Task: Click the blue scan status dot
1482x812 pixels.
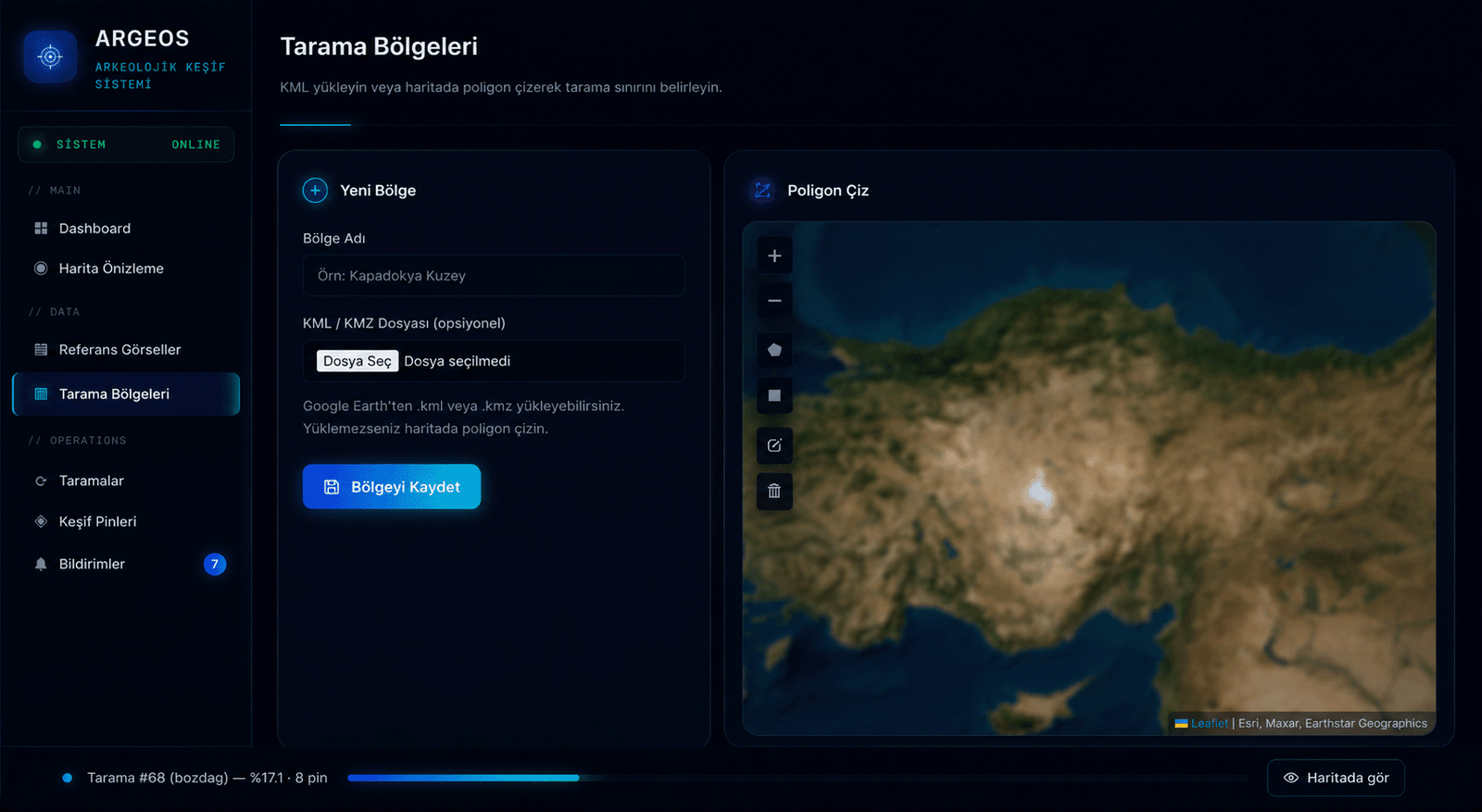Action: click(67, 778)
